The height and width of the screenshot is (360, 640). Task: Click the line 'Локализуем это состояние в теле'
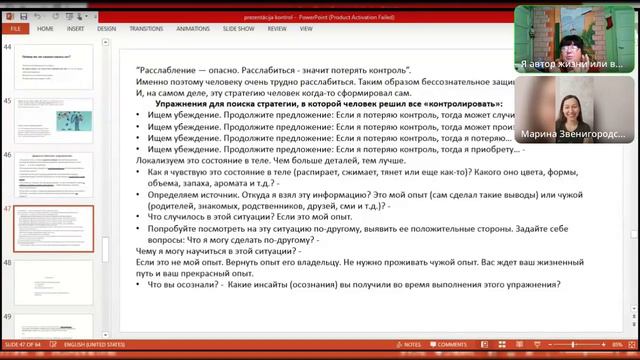(x=271, y=160)
